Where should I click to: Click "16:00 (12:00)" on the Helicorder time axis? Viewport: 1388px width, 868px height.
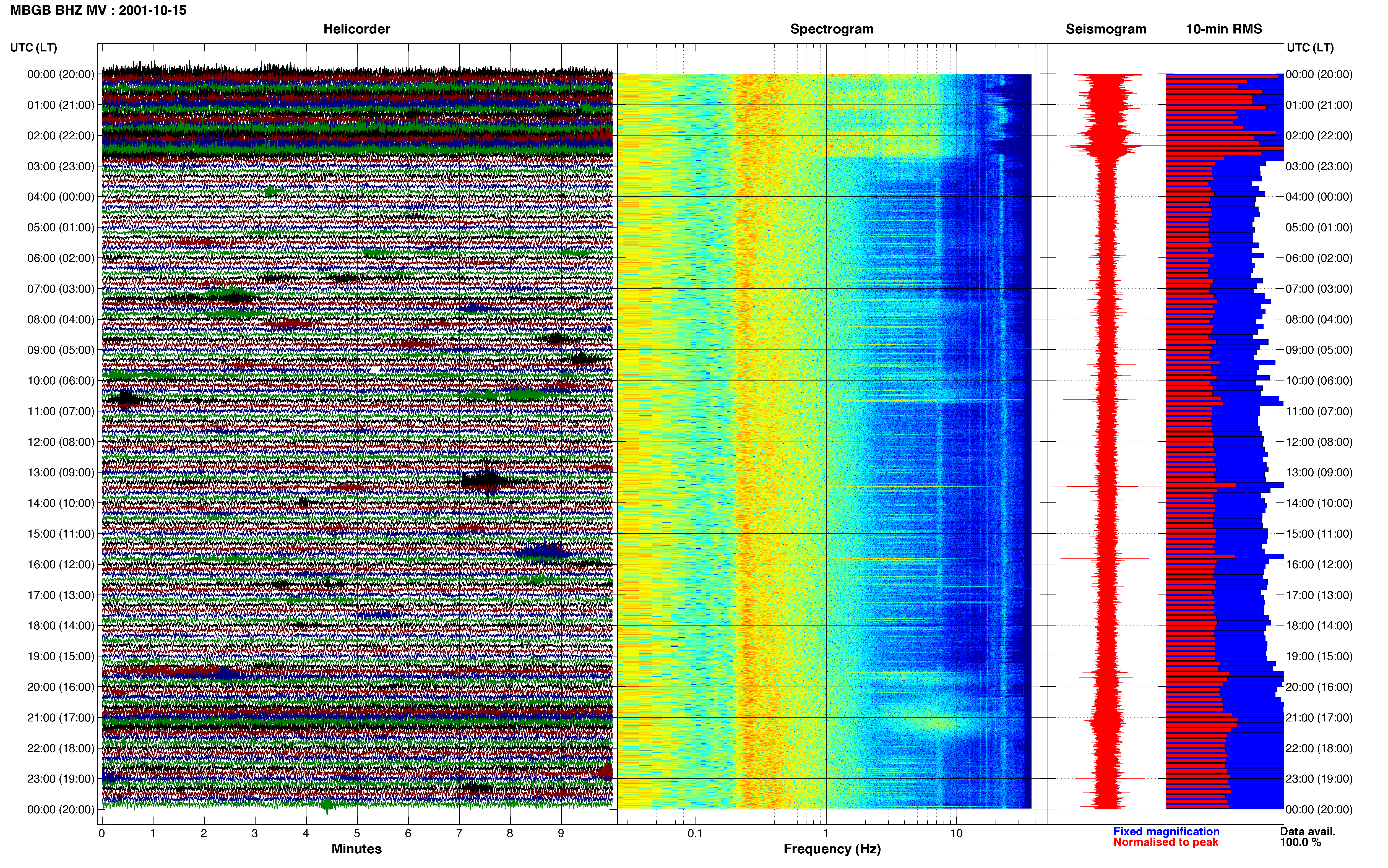point(60,564)
